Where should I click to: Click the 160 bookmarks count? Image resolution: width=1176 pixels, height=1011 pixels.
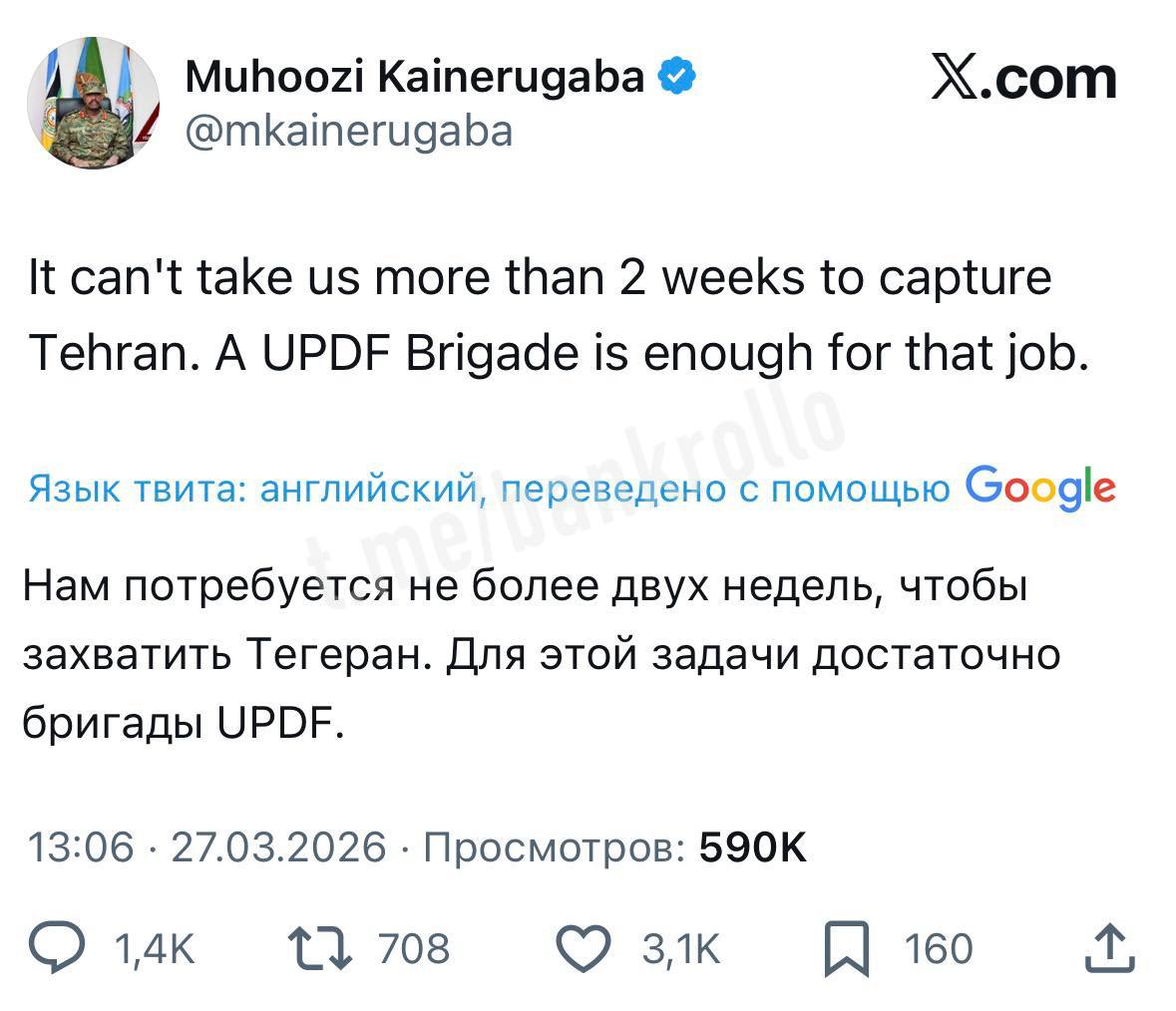coord(938,948)
